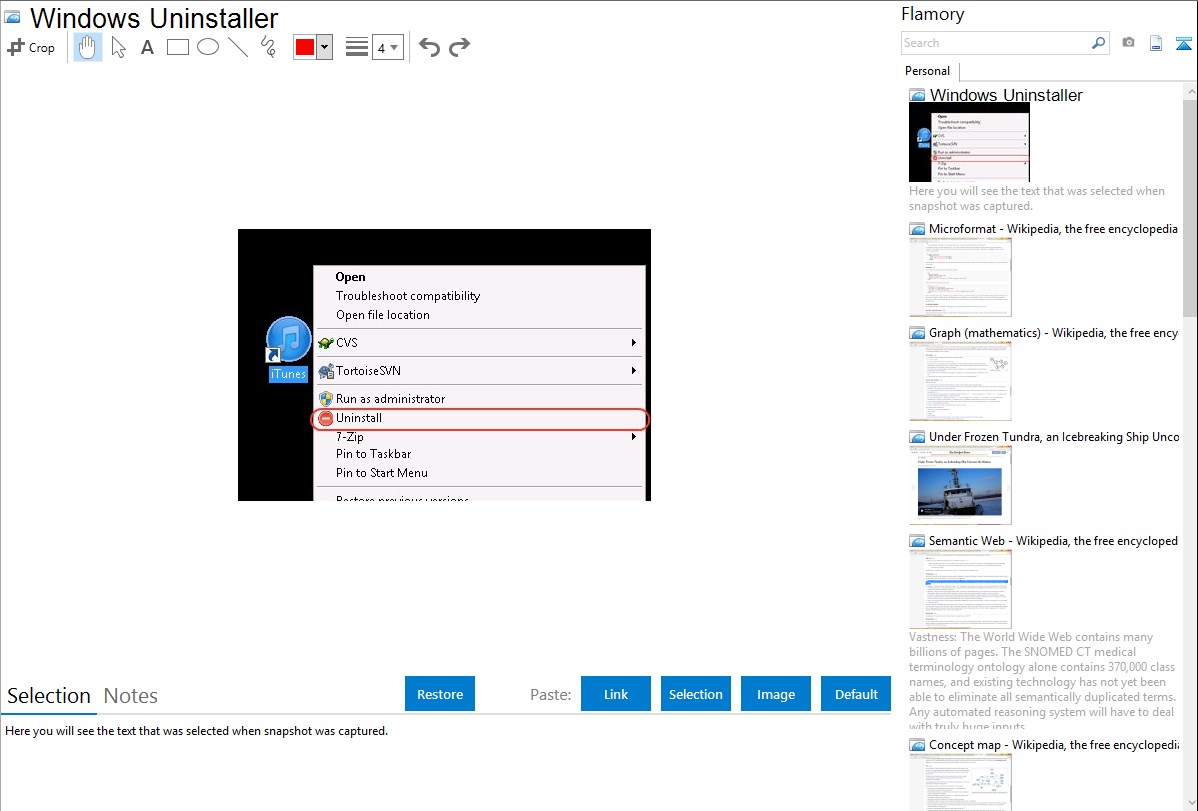Open the Notes tab
This screenshot has height=811, width=1198.
pos(131,696)
